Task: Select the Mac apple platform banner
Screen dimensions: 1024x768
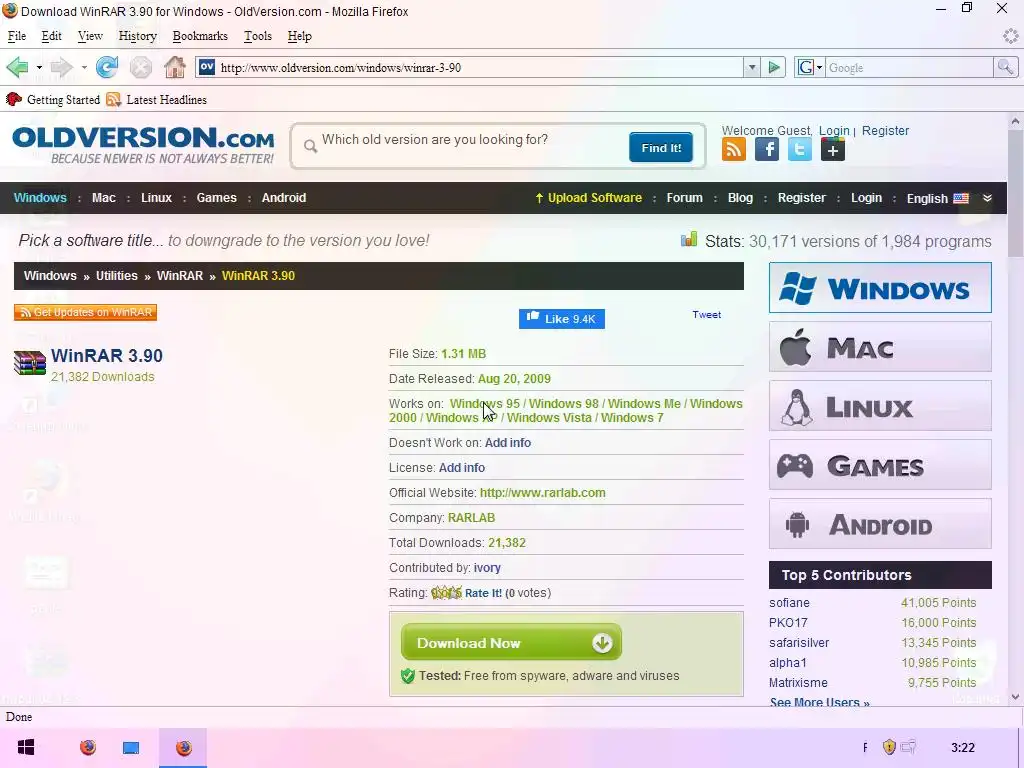Action: point(880,347)
